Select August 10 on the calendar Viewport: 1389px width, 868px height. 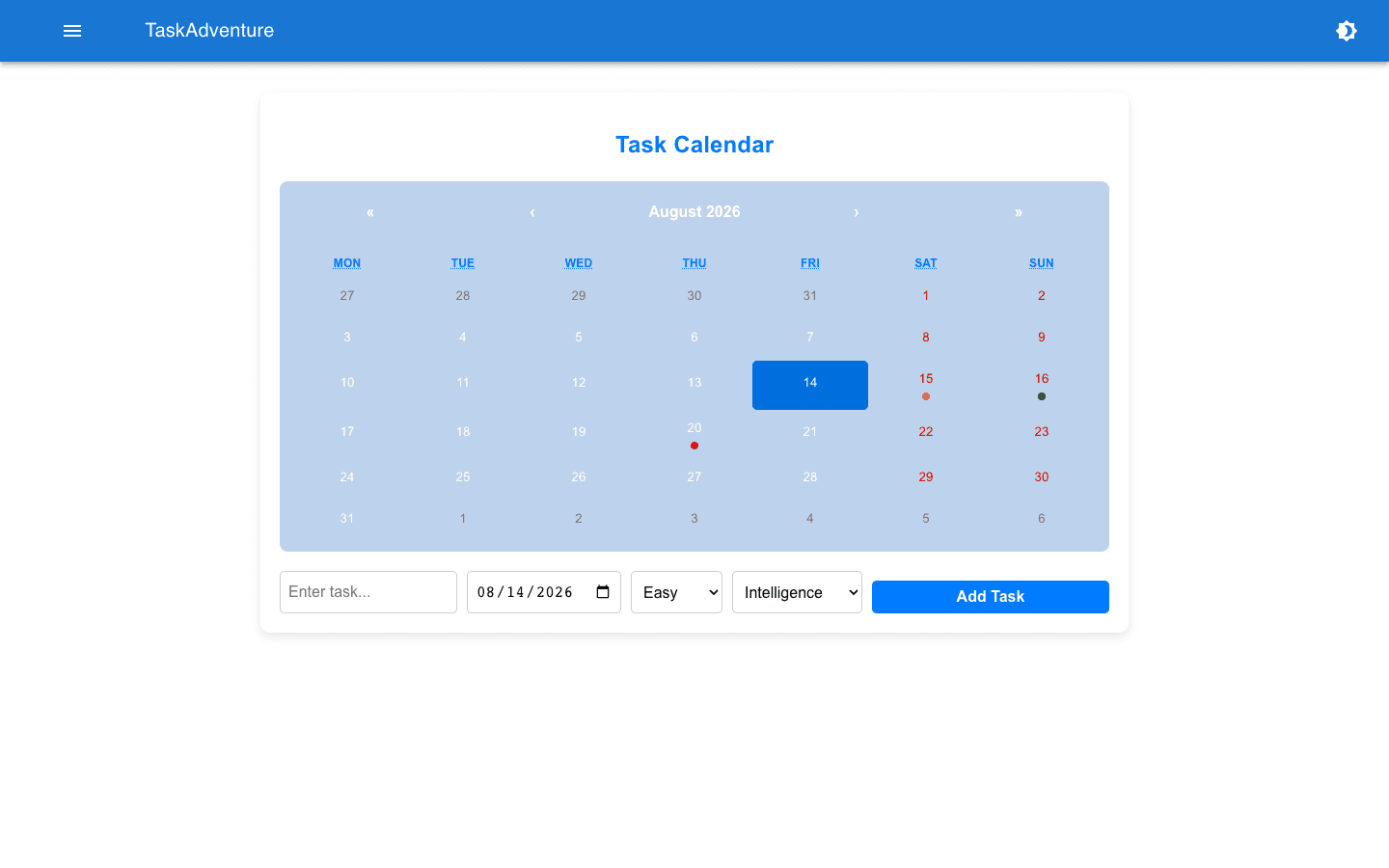coord(347,385)
